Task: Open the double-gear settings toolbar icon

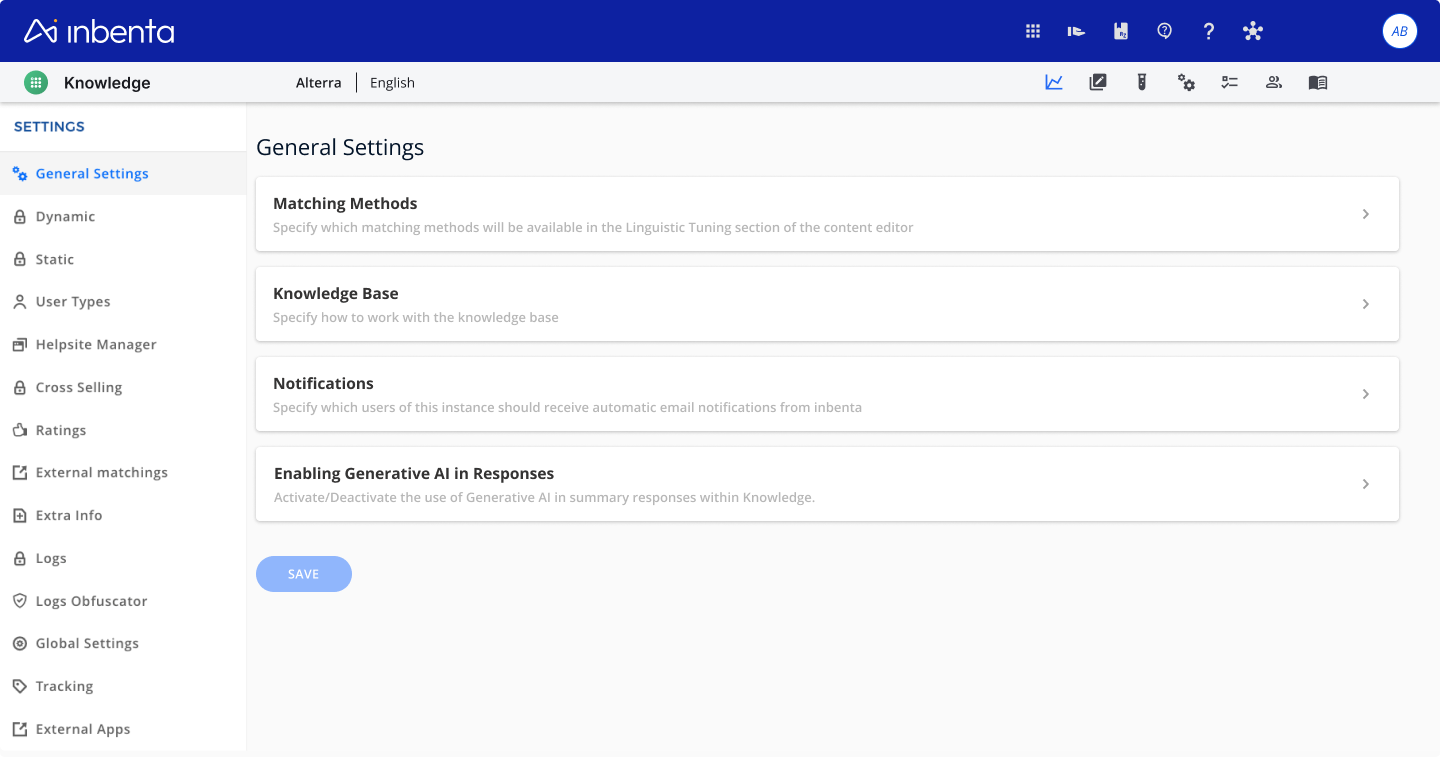Action: (1186, 83)
